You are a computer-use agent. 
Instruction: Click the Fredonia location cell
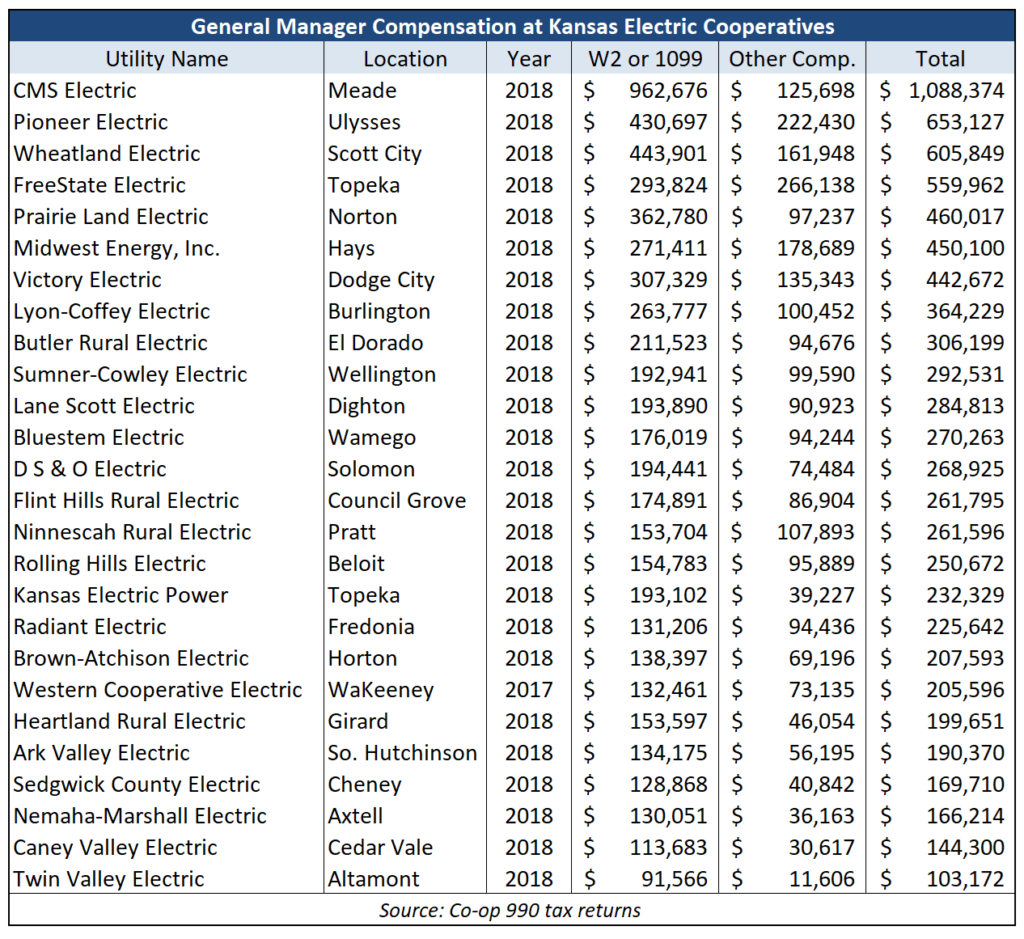(x=371, y=627)
